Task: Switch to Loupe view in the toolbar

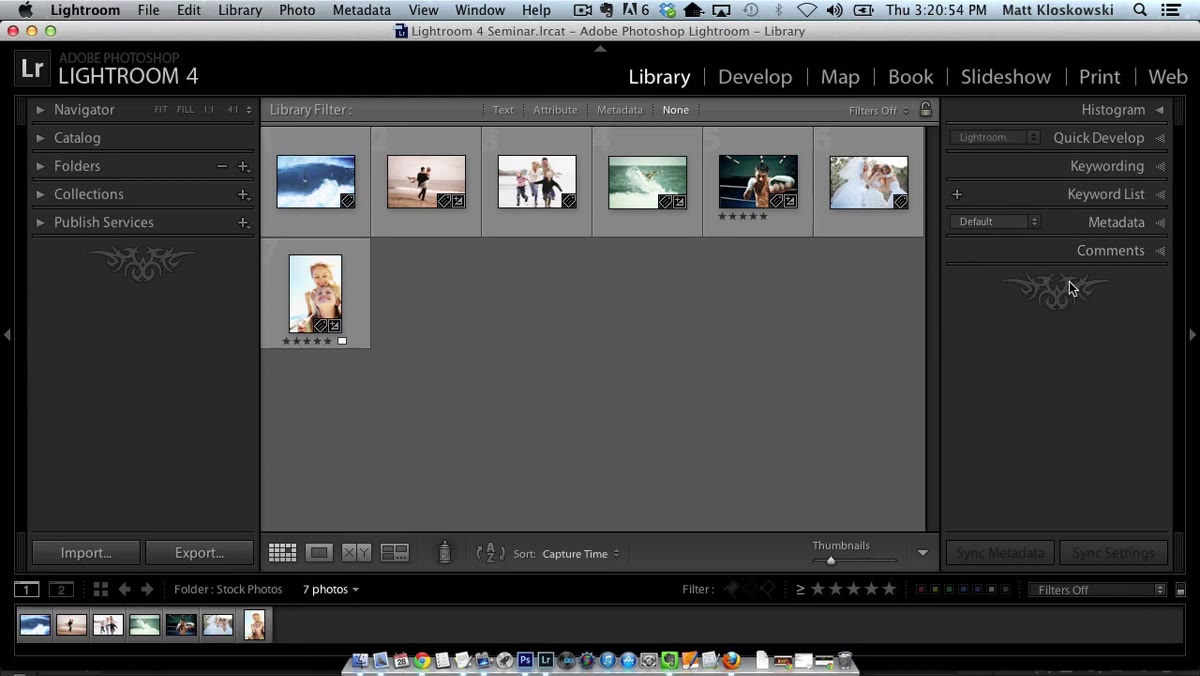Action: pyautogui.click(x=319, y=553)
